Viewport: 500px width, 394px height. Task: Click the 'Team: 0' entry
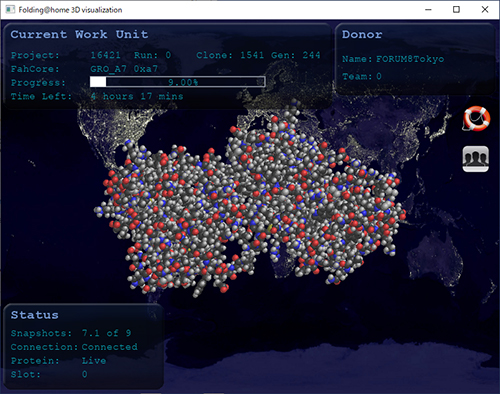tap(362, 76)
